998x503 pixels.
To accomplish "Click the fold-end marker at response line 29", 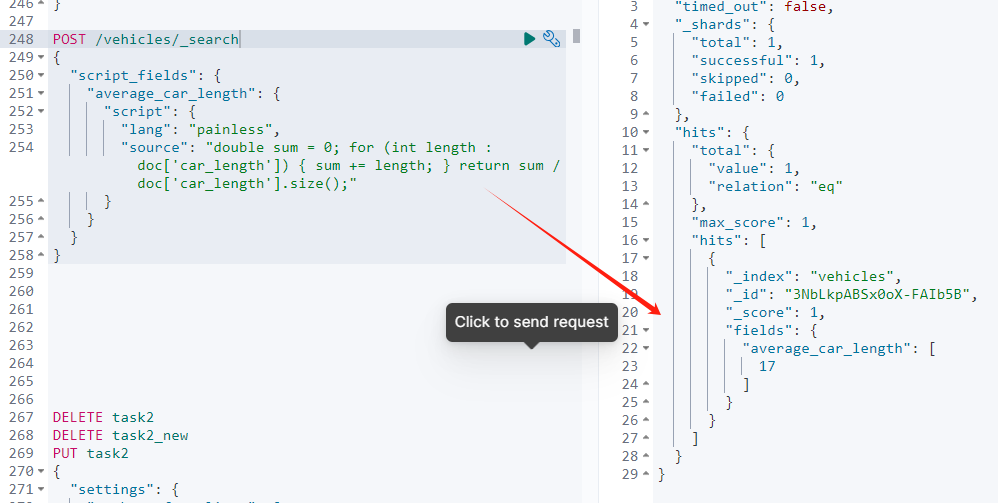I will click(646, 474).
